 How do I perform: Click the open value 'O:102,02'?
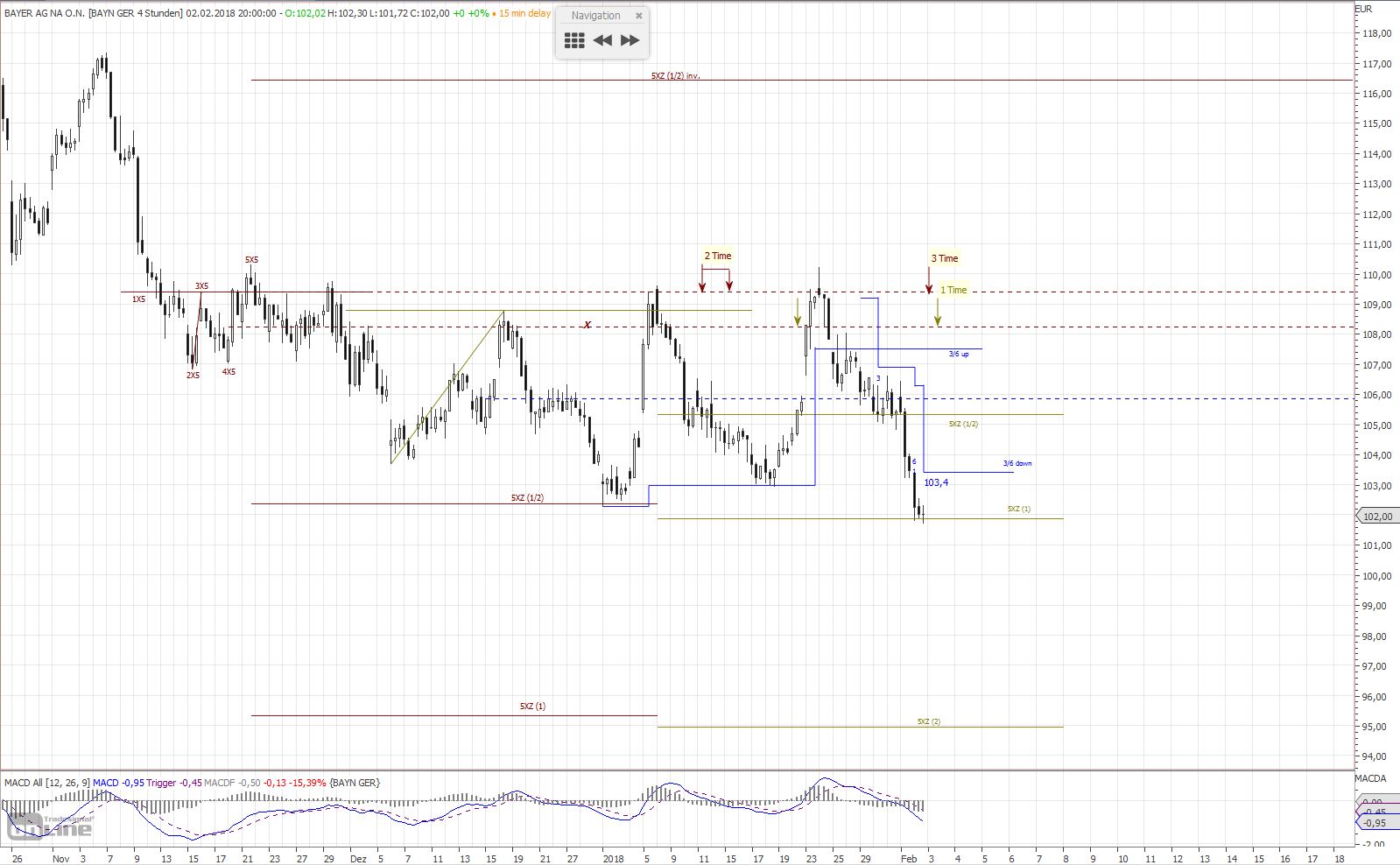click(x=306, y=13)
